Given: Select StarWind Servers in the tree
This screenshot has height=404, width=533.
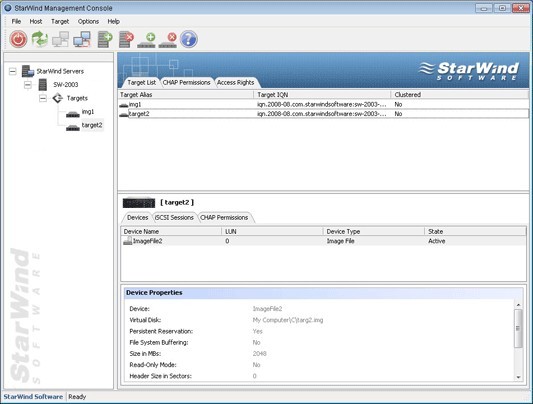Looking at the screenshot, I should click(x=60, y=71).
